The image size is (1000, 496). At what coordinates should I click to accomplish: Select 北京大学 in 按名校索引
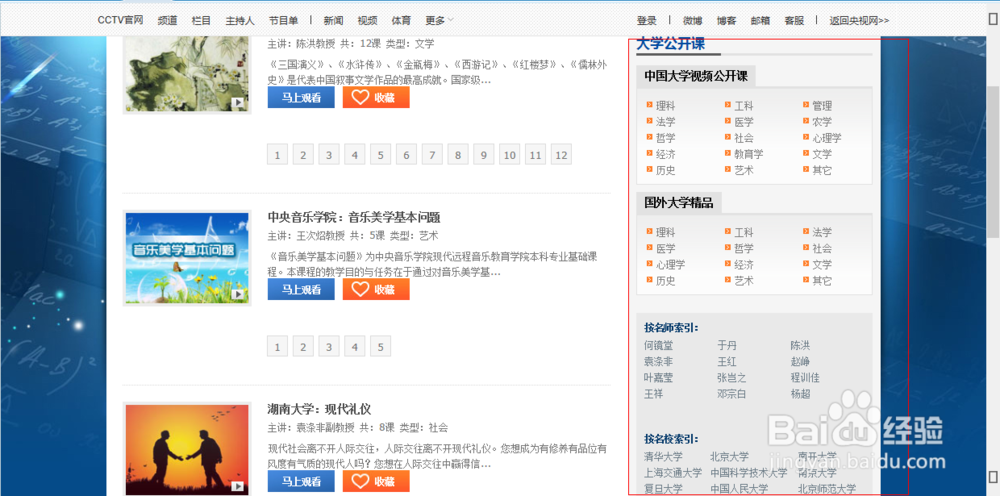click(730, 456)
